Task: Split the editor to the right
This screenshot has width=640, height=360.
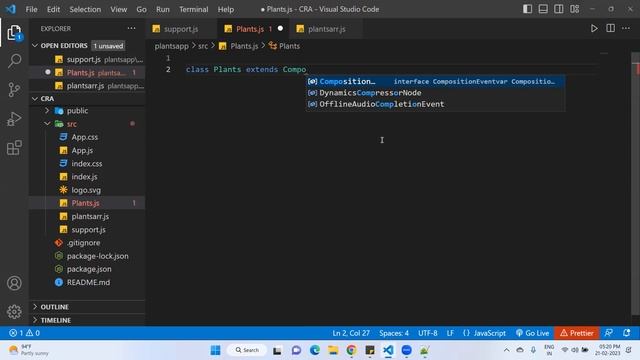Action: click(x=610, y=29)
